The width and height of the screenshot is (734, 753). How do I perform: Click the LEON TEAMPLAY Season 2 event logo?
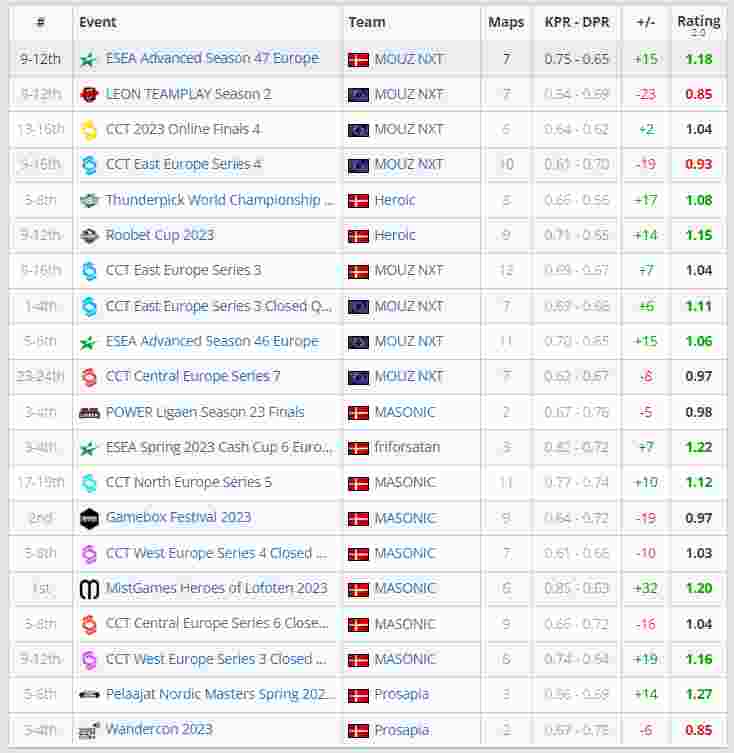tap(89, 95)
